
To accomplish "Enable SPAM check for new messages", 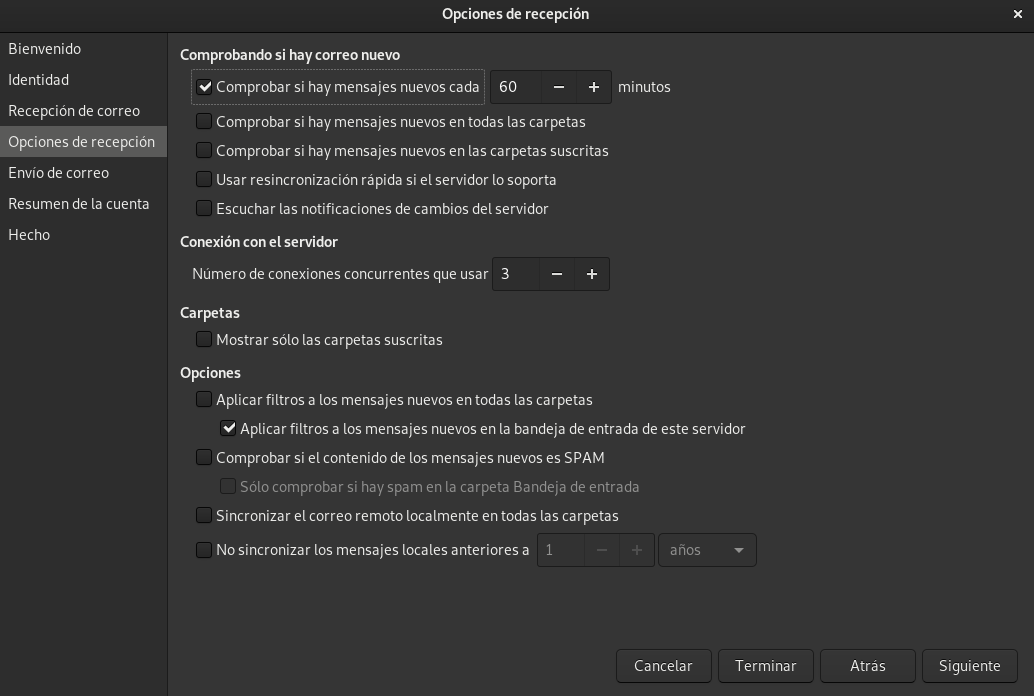I will click(x=204, y=458).
